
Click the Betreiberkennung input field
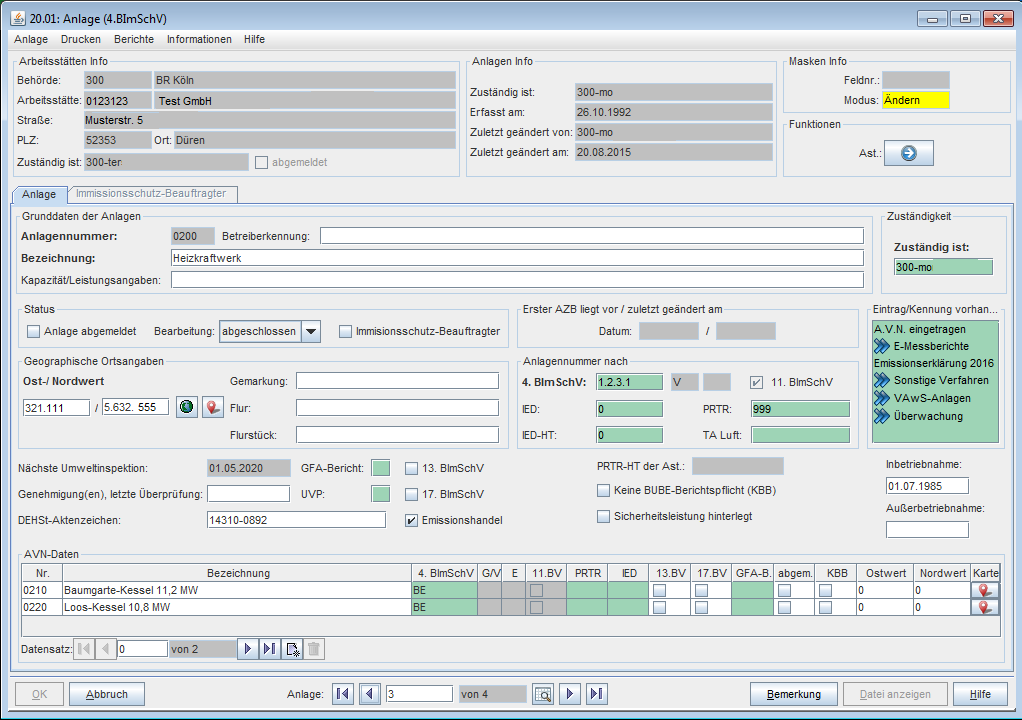pos(591,236)
